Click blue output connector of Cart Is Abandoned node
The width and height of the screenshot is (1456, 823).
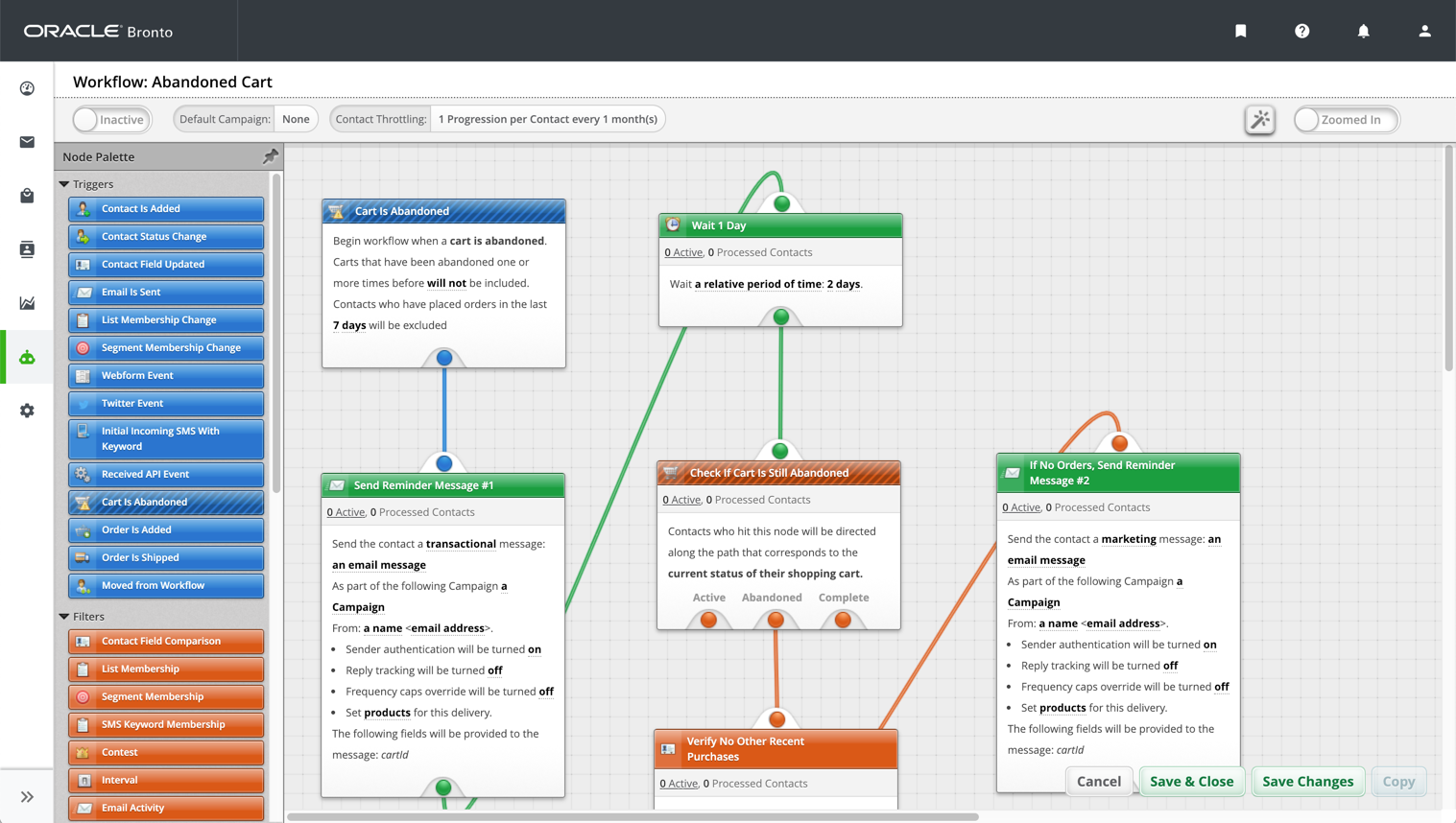(444, 358)
